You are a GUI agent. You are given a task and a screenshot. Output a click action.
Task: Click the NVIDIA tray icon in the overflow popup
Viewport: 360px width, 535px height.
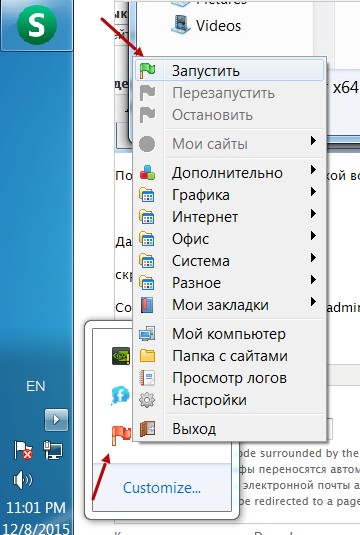click(x=121, y=356)
